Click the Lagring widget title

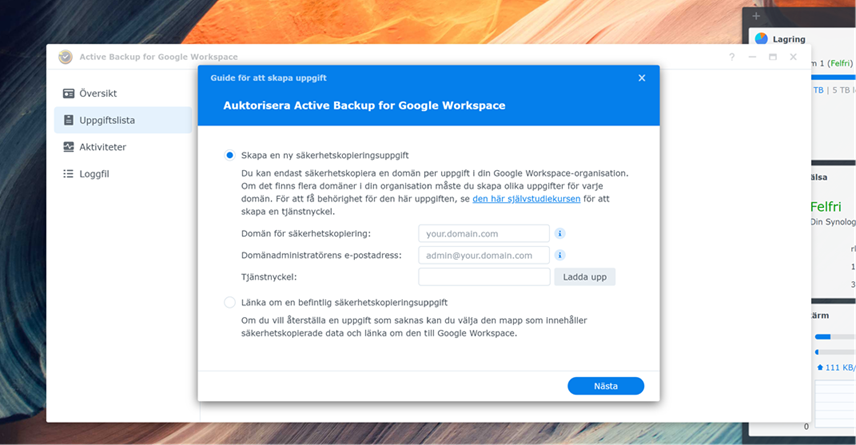tap(789, 39)
